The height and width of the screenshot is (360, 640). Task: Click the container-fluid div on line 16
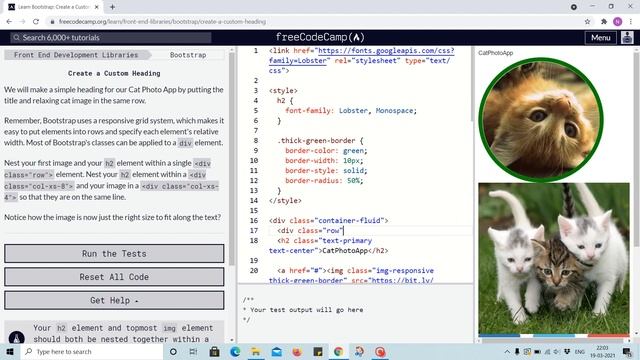pyautogui.click(x=329, y=220)
